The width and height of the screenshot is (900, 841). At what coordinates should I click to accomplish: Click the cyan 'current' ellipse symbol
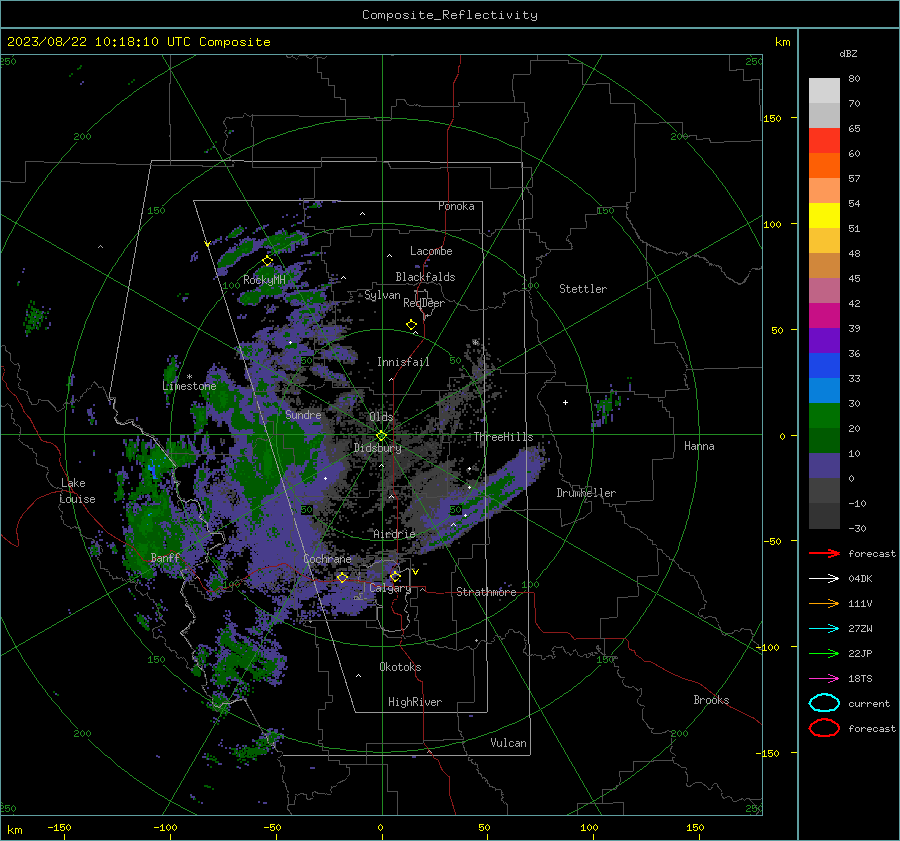(x=824, y=703)
